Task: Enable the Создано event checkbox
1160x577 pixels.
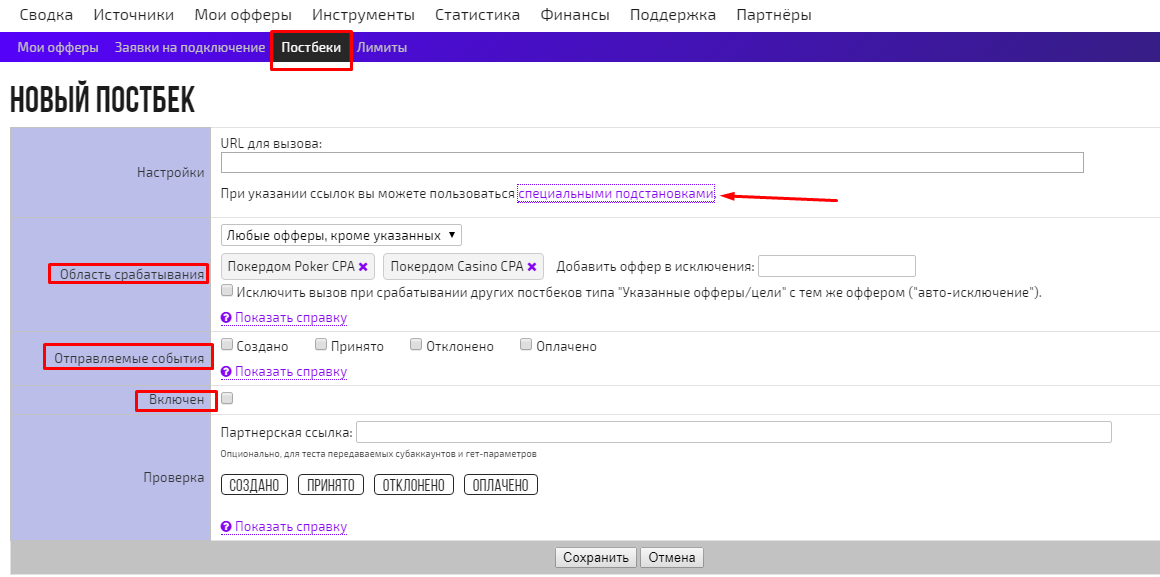Action: tap(226, 344)
